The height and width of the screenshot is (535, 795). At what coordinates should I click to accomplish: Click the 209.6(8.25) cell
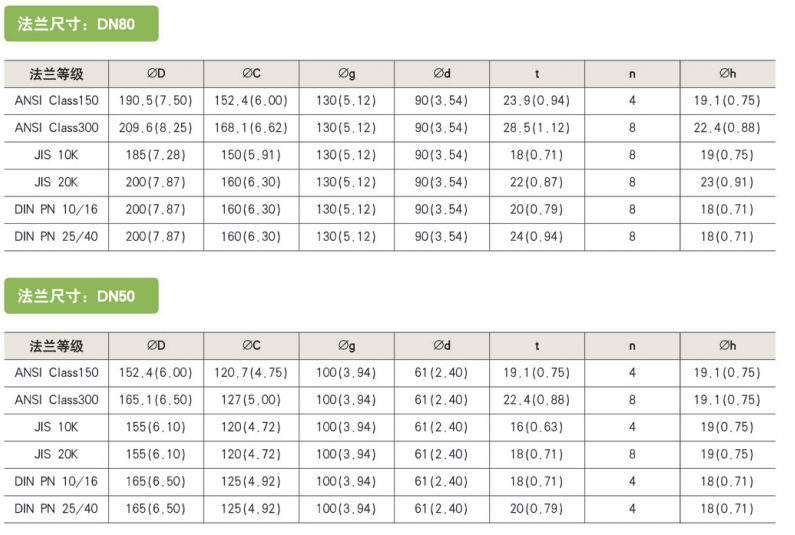[156, 128]
